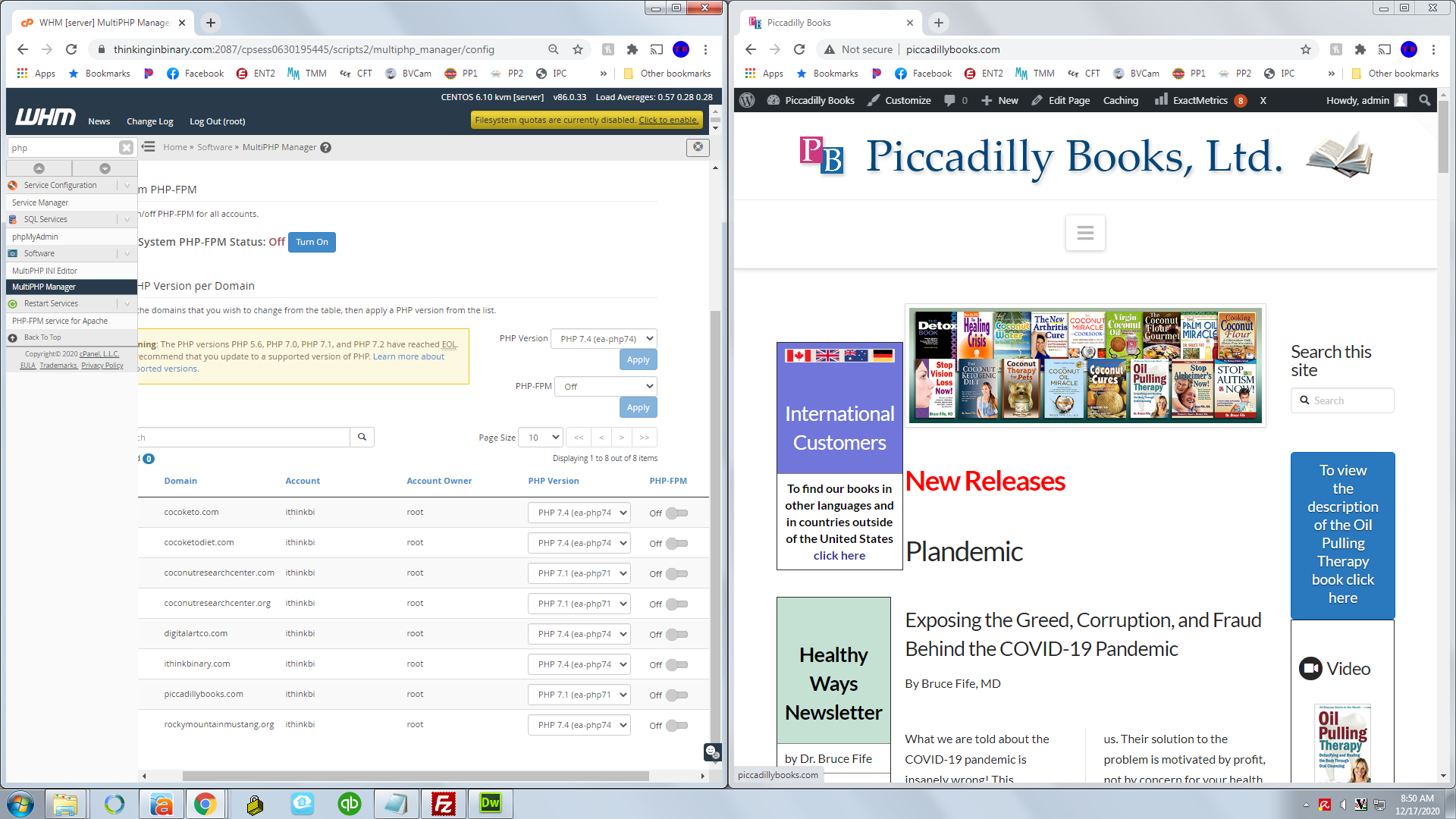The height and width of the screenshot is (819, 1456).
Task: Open Dreamweaver from the taskbar
Action: 491,804
